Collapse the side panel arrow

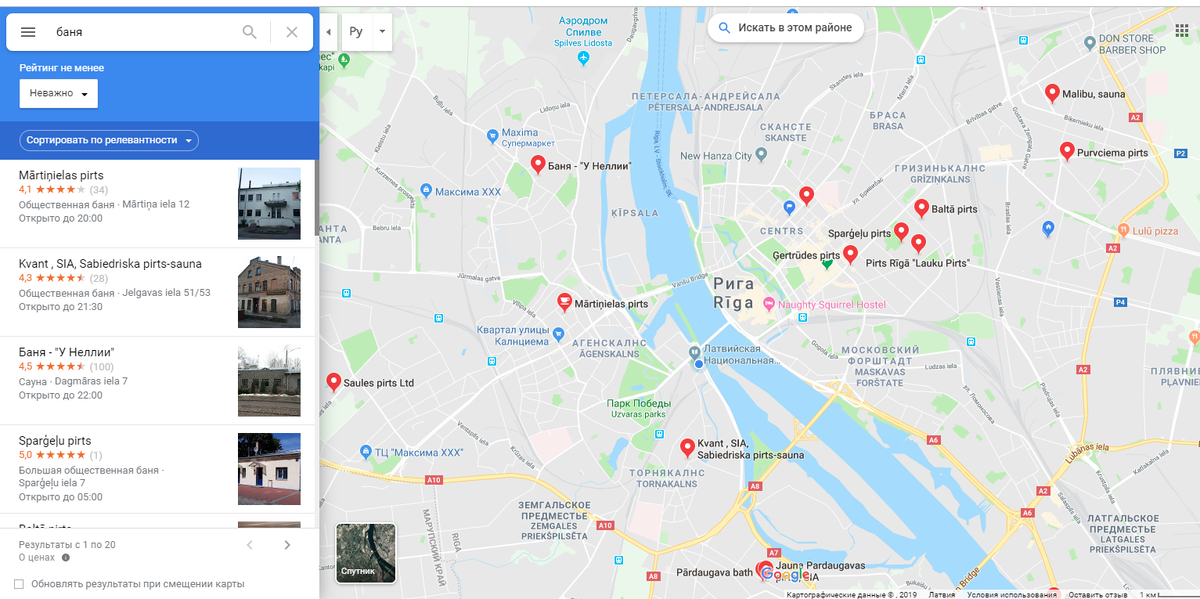point(329,32)
